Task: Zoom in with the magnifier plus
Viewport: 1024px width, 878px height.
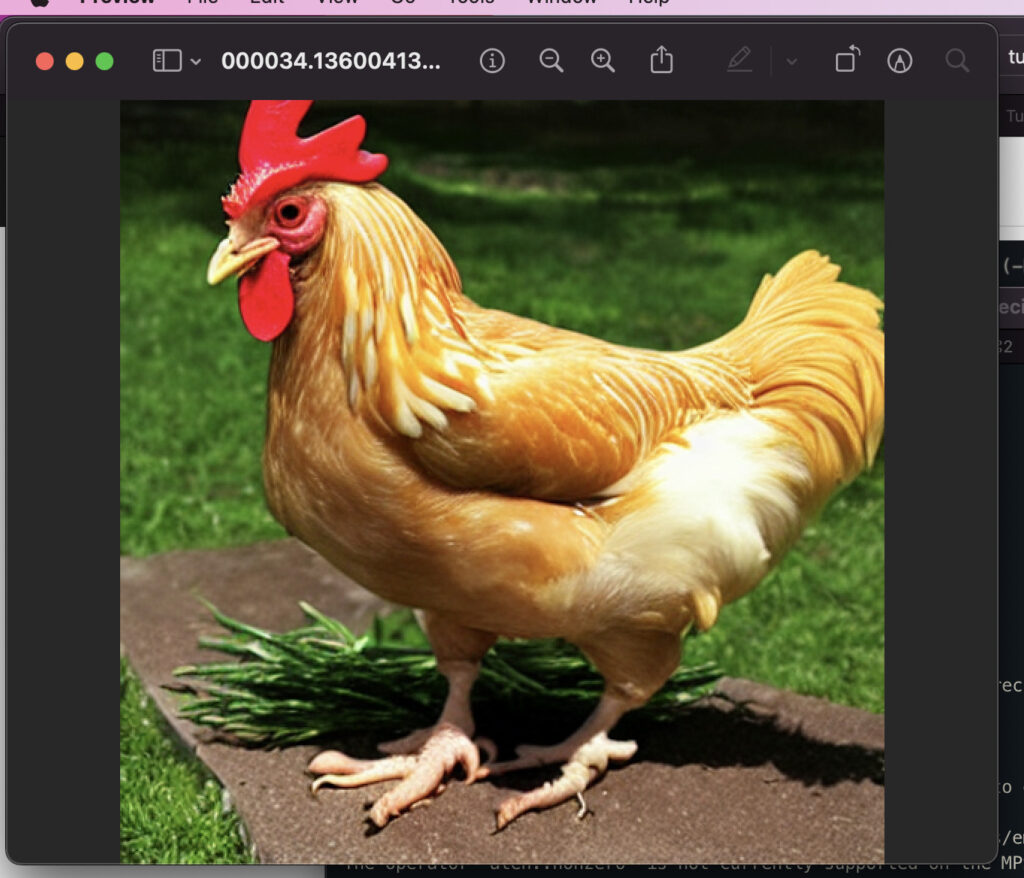Action: (x=603, y=61)
